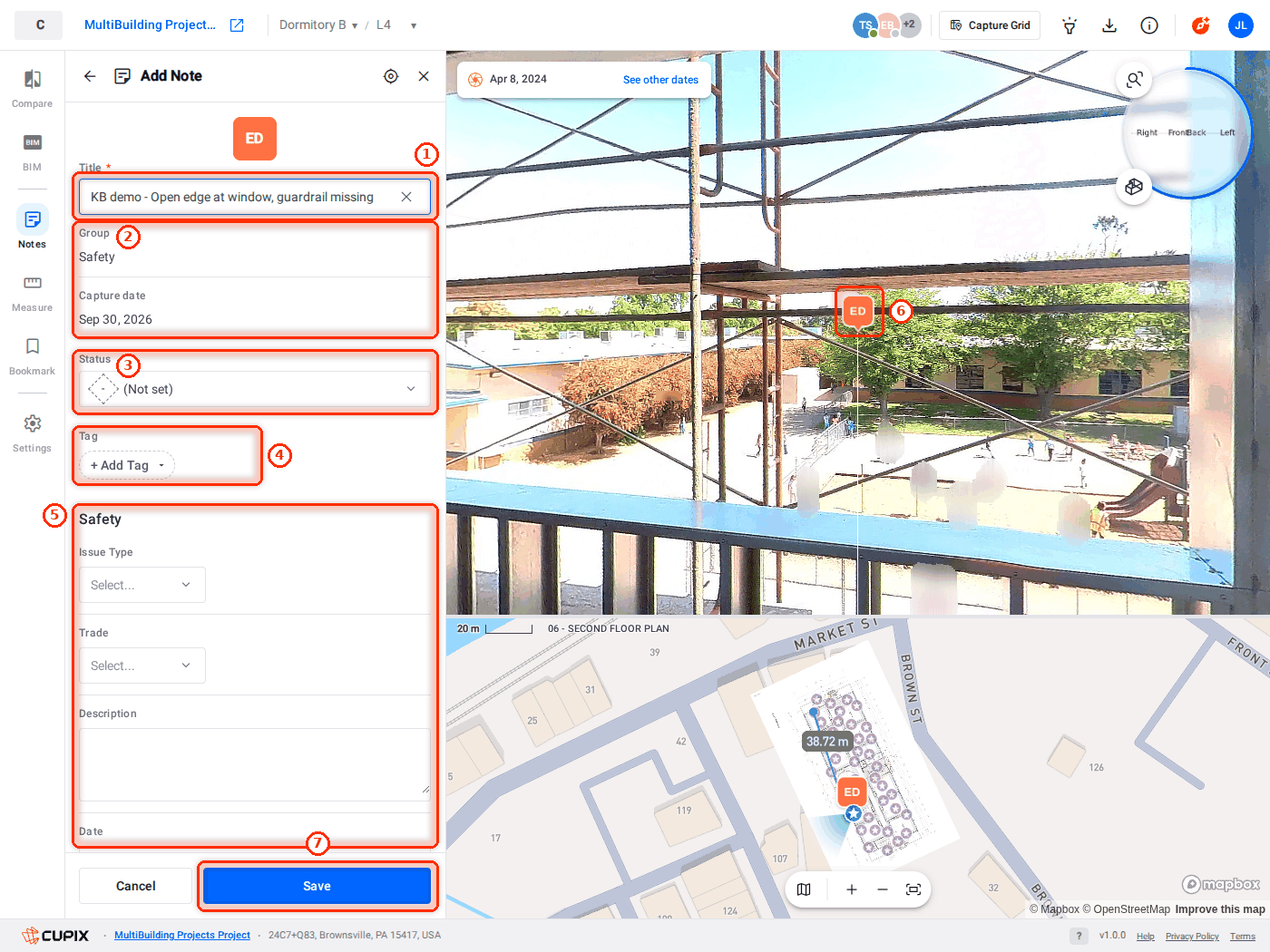
Task: Open the Issue Type select dropdown
Action: pyautogui.click(x=142, y=585)
